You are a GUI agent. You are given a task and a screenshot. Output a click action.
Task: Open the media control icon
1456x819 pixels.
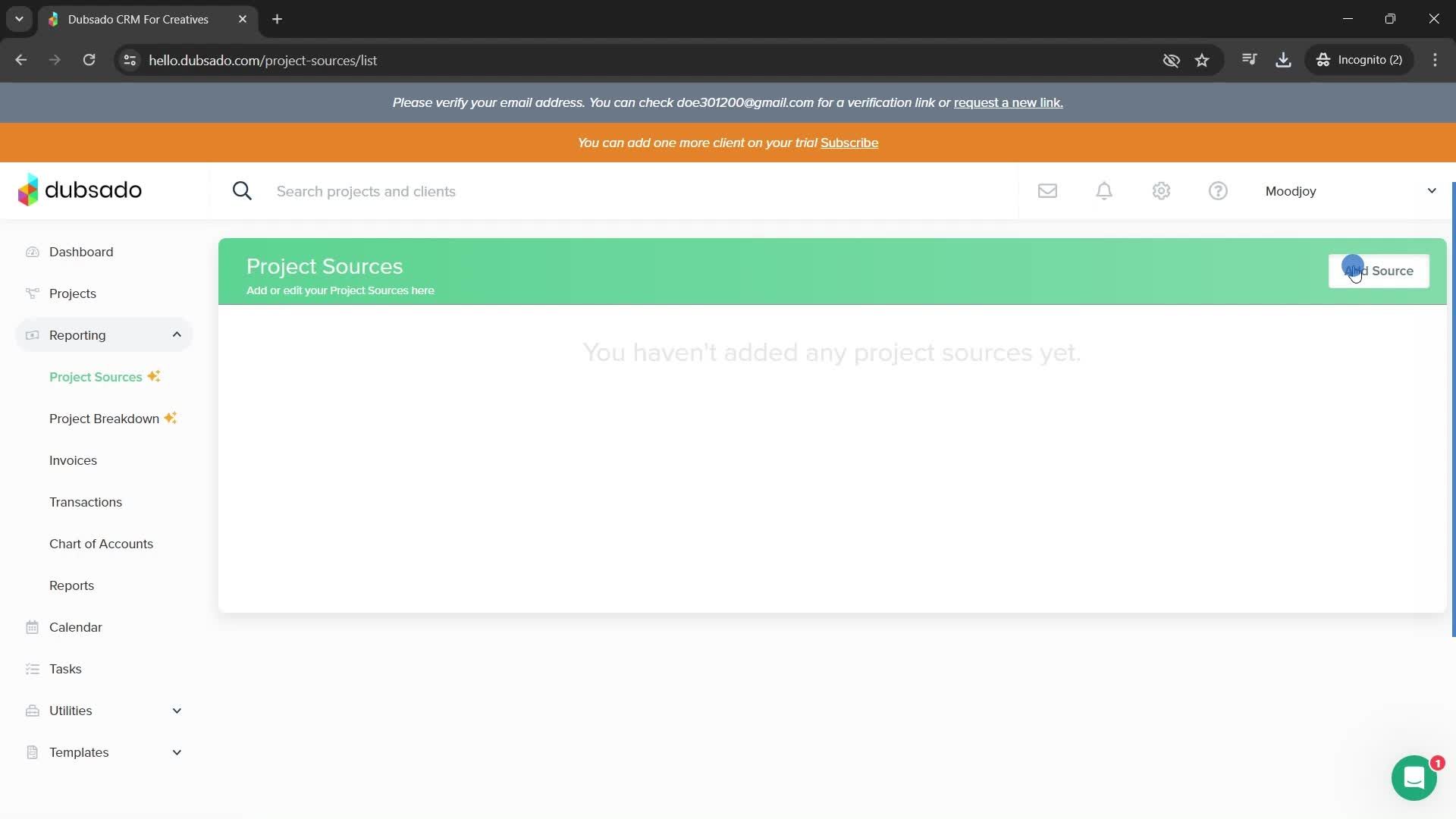(1249, 59)
